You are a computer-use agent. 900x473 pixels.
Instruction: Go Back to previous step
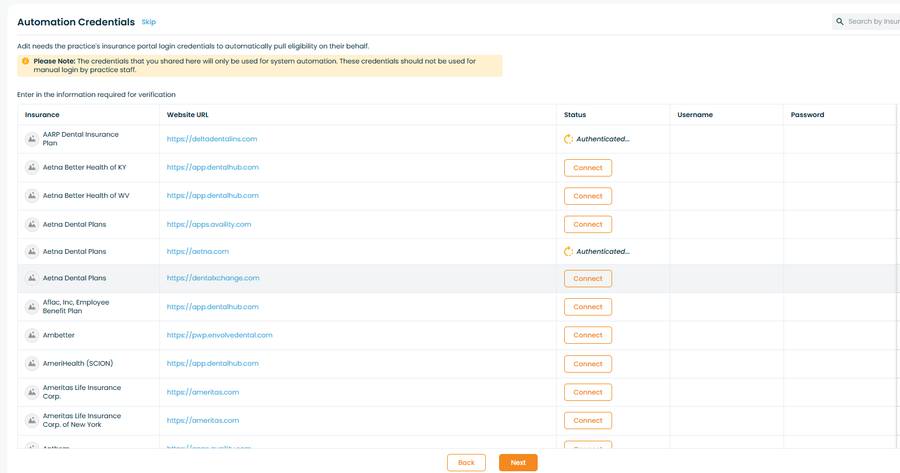point(466,463)
